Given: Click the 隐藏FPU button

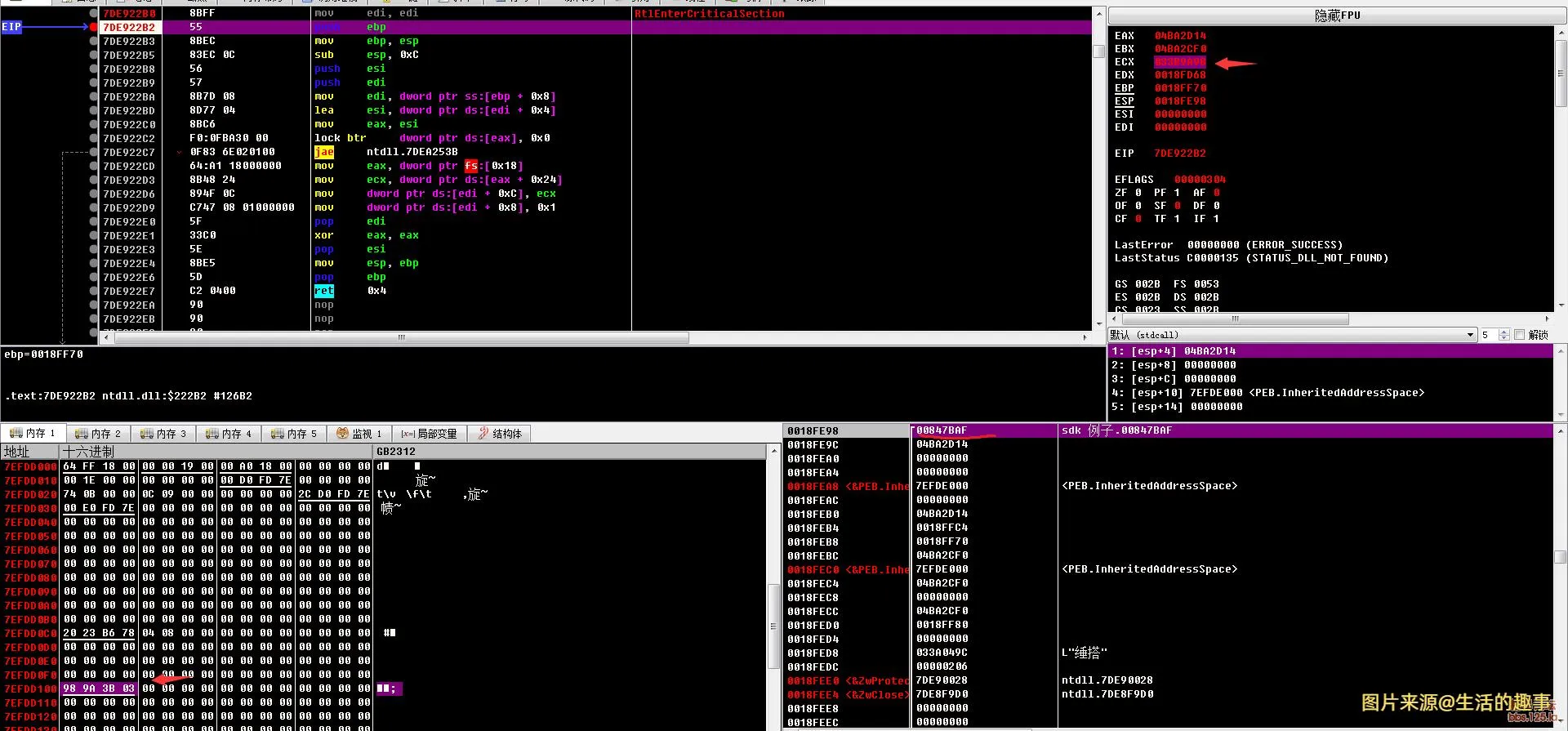Looking at the screenshot, I should tap(1337, 16).
